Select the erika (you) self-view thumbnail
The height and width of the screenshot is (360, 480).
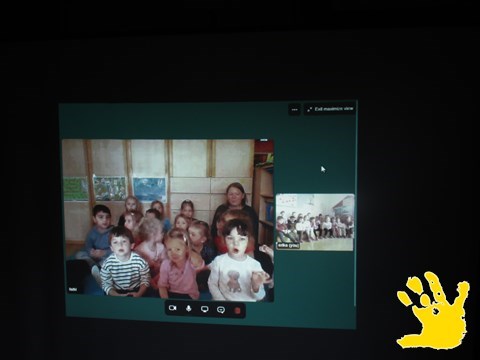315,222
